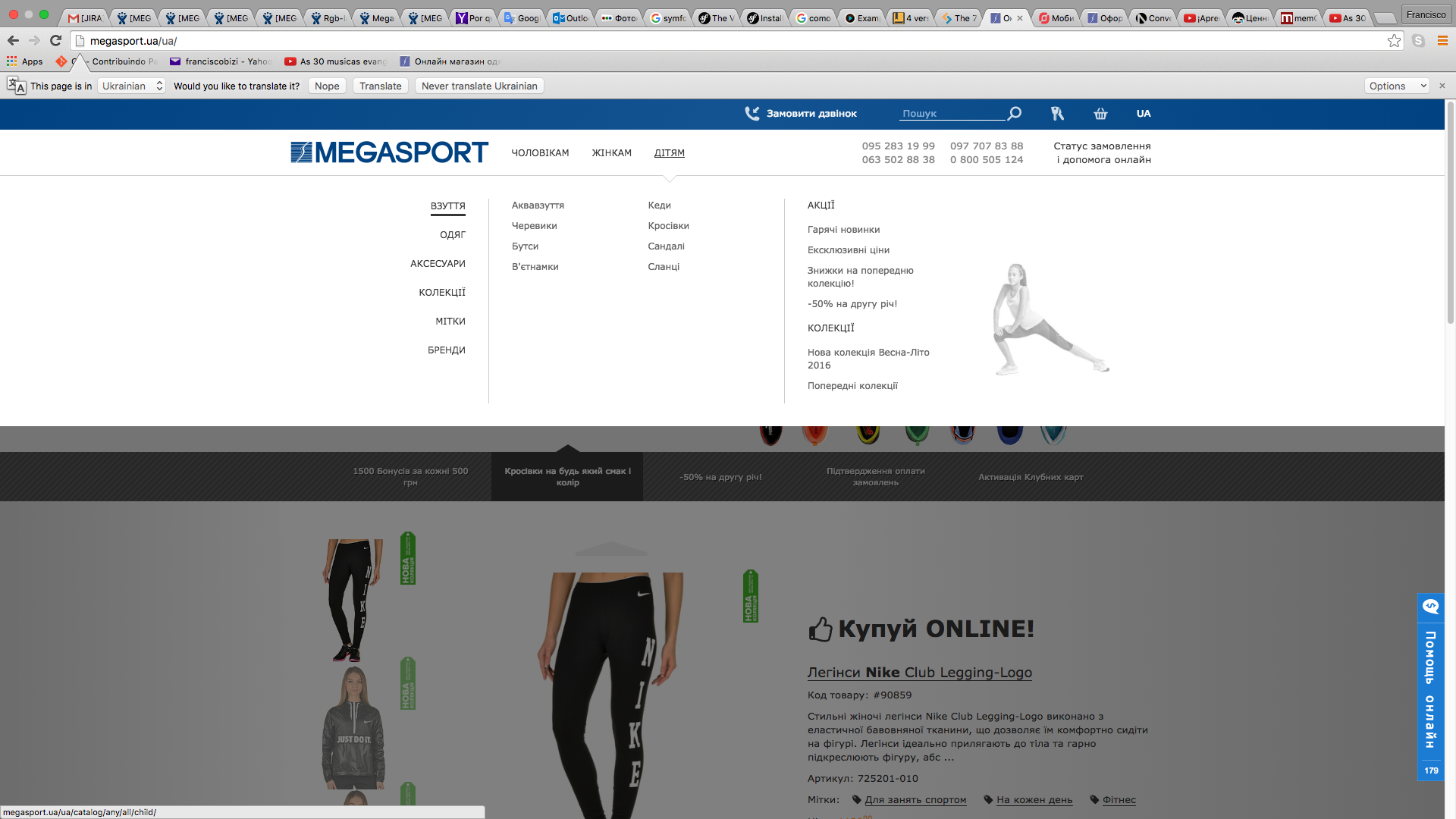Expand translate Options dropdown
The image size is (1456, 819).
[x=1397, y=86]
